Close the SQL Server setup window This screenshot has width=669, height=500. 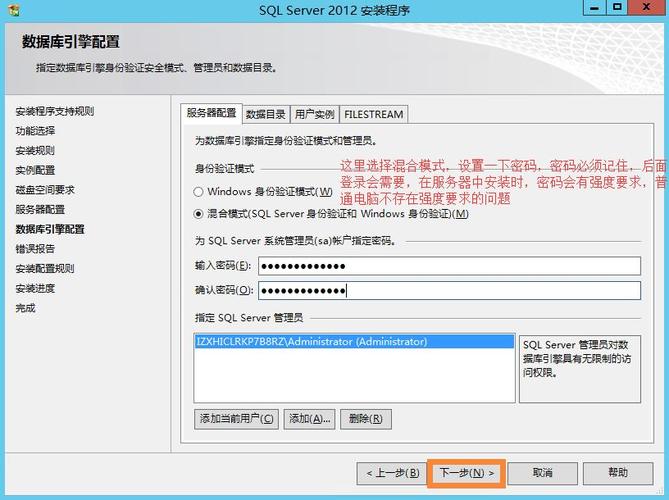click(x=646, y=7)
